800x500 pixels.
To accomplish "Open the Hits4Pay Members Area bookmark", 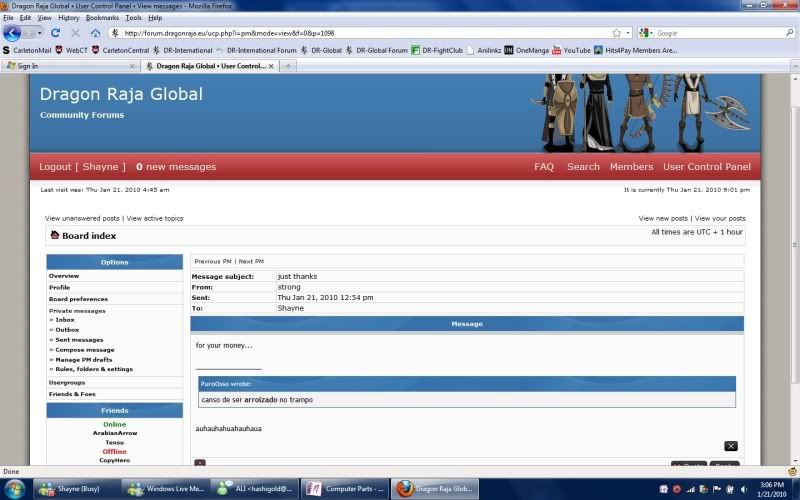I will click(x=635, y=50).
